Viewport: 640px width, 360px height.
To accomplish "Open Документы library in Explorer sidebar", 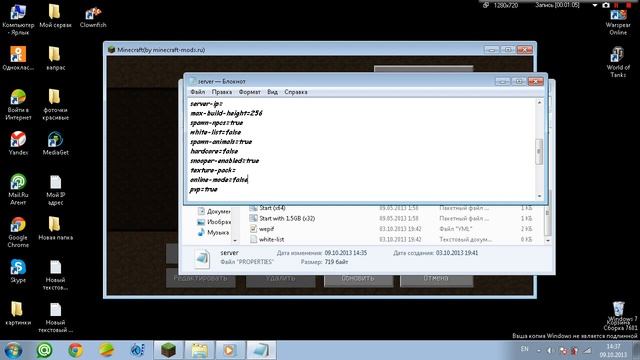I will pyautogui.click(x=214, y=211).
